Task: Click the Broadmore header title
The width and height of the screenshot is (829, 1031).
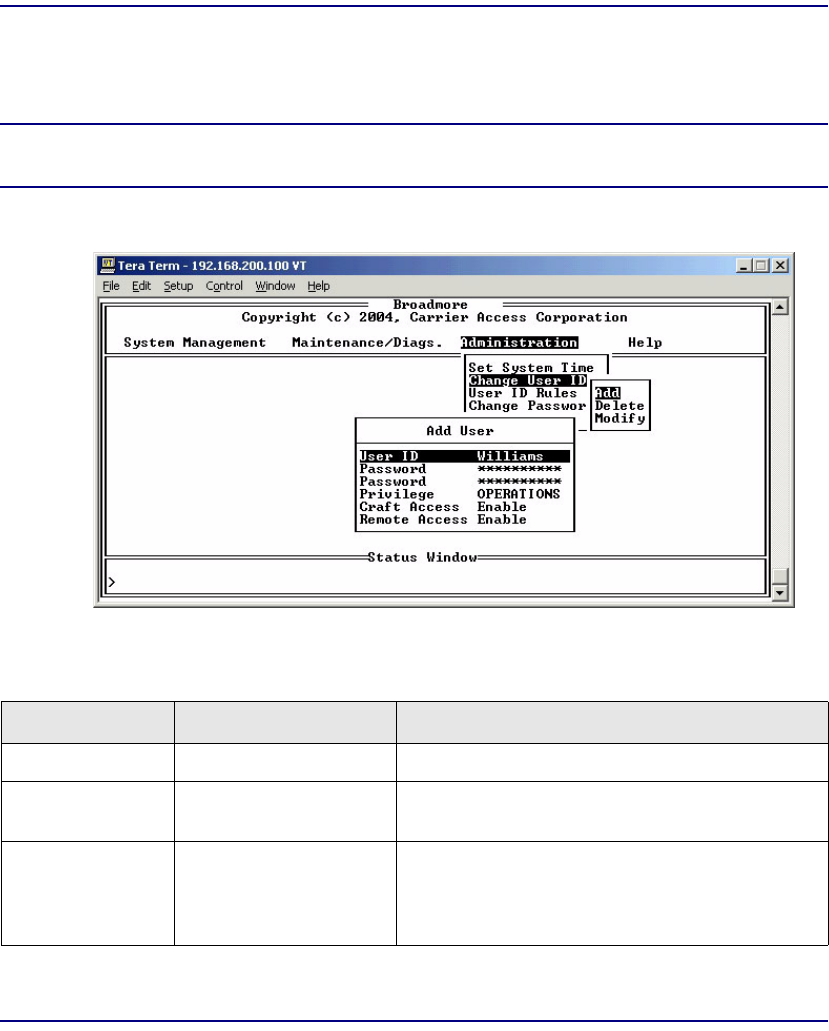Action: pos(430,304)
